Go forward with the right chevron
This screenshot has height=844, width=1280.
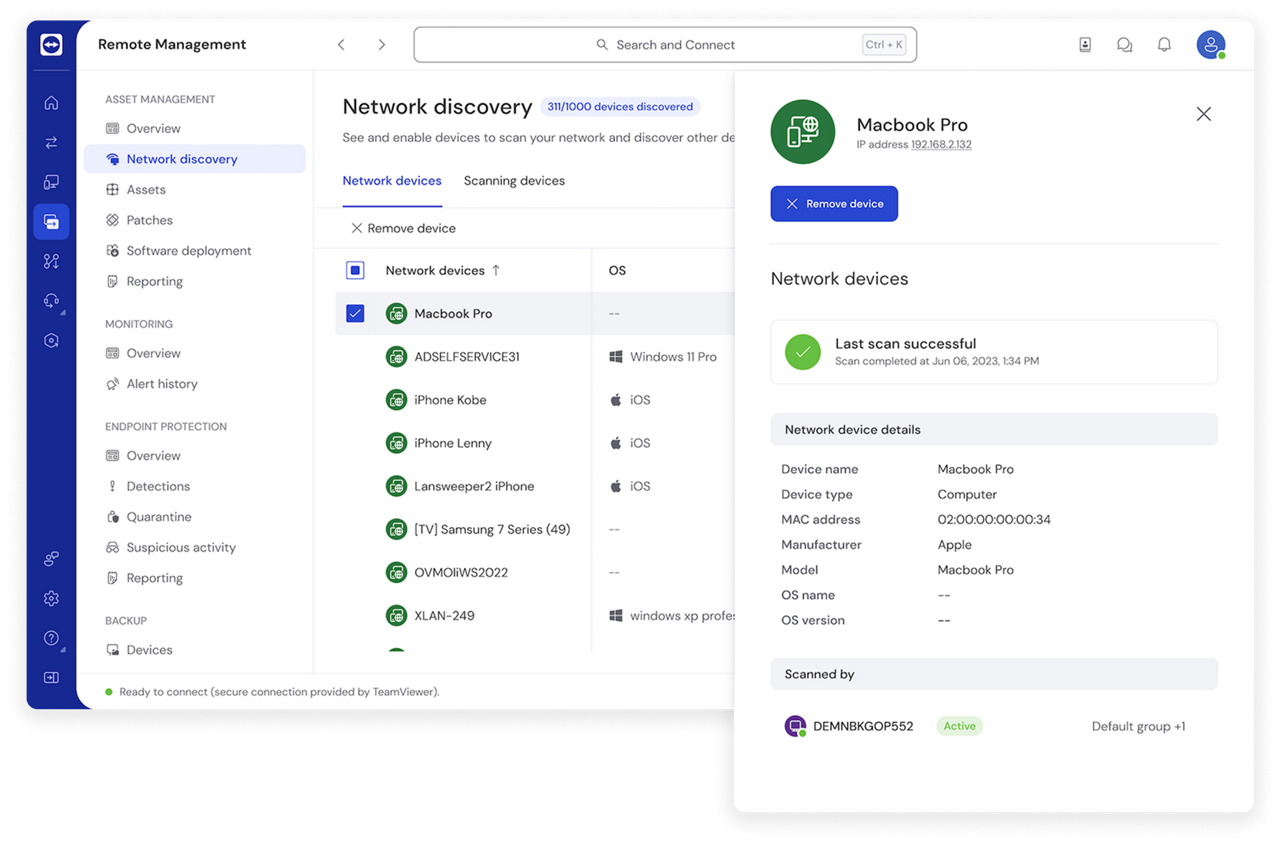(381, 45)
